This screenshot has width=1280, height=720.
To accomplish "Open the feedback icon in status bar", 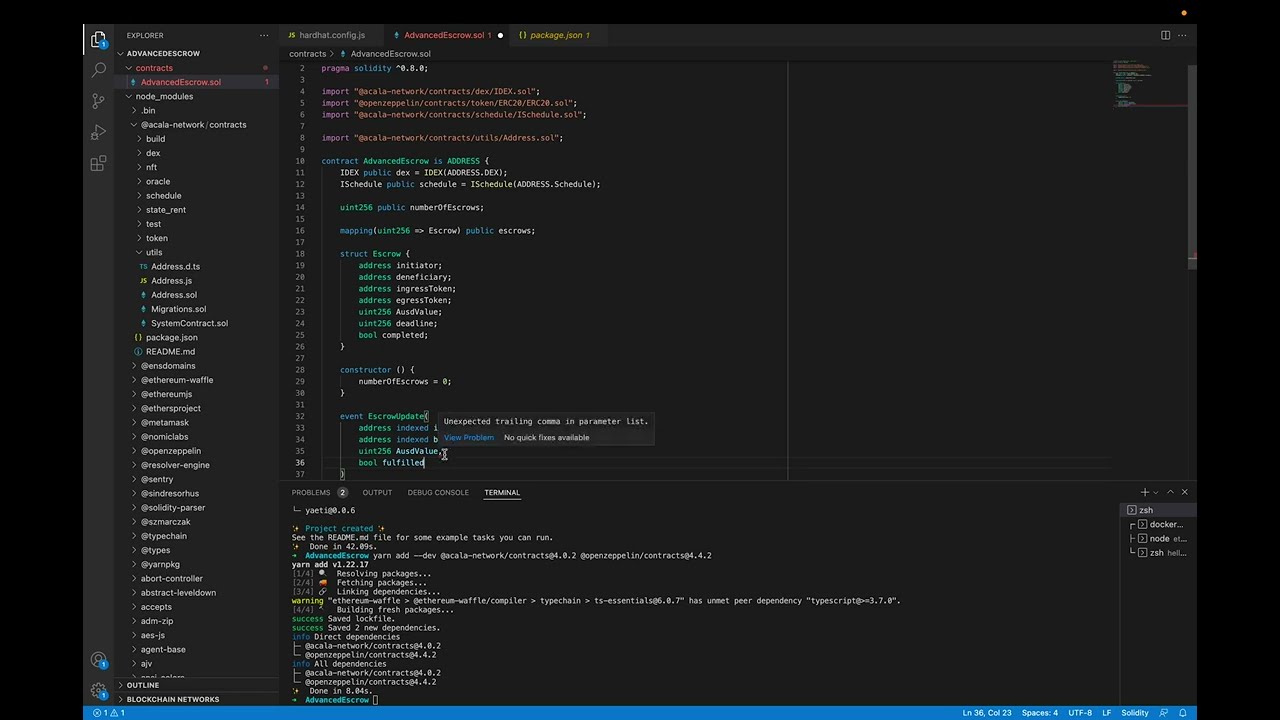I will click(x=1163, y=713).
